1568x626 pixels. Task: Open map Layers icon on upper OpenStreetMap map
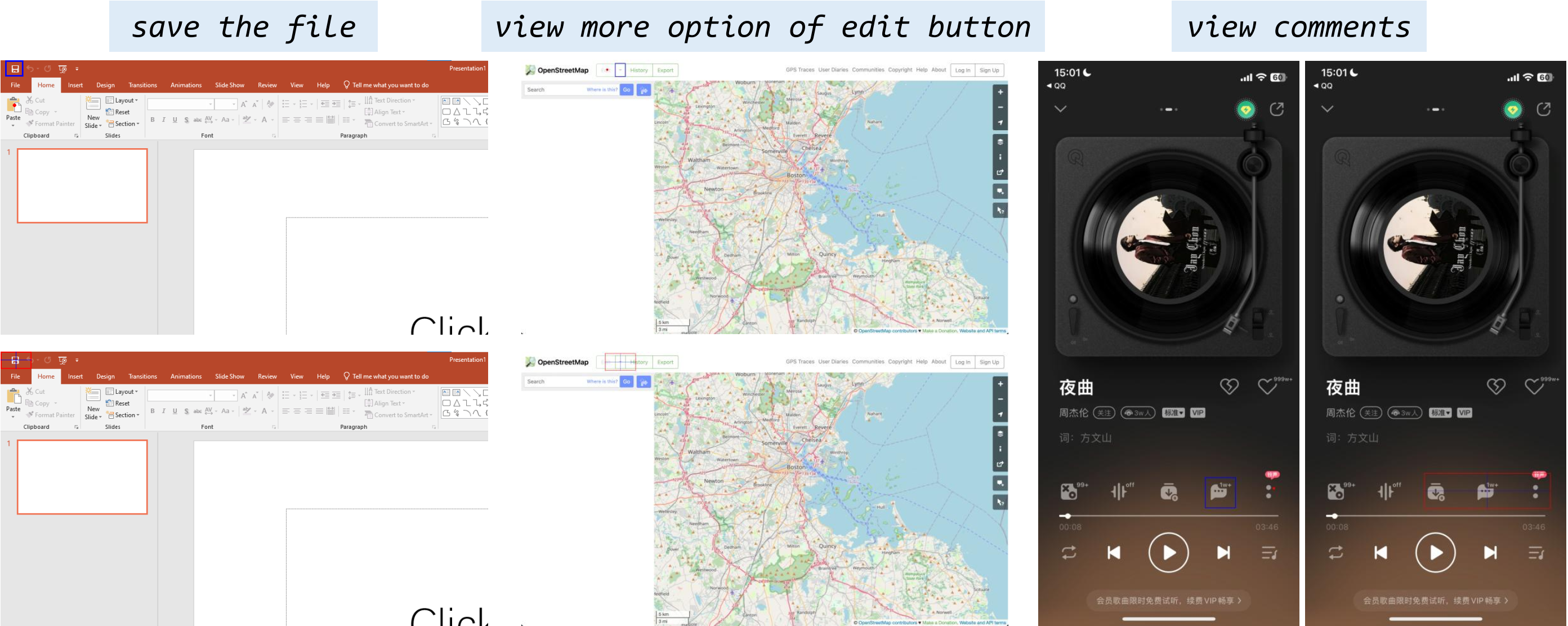1000,142
